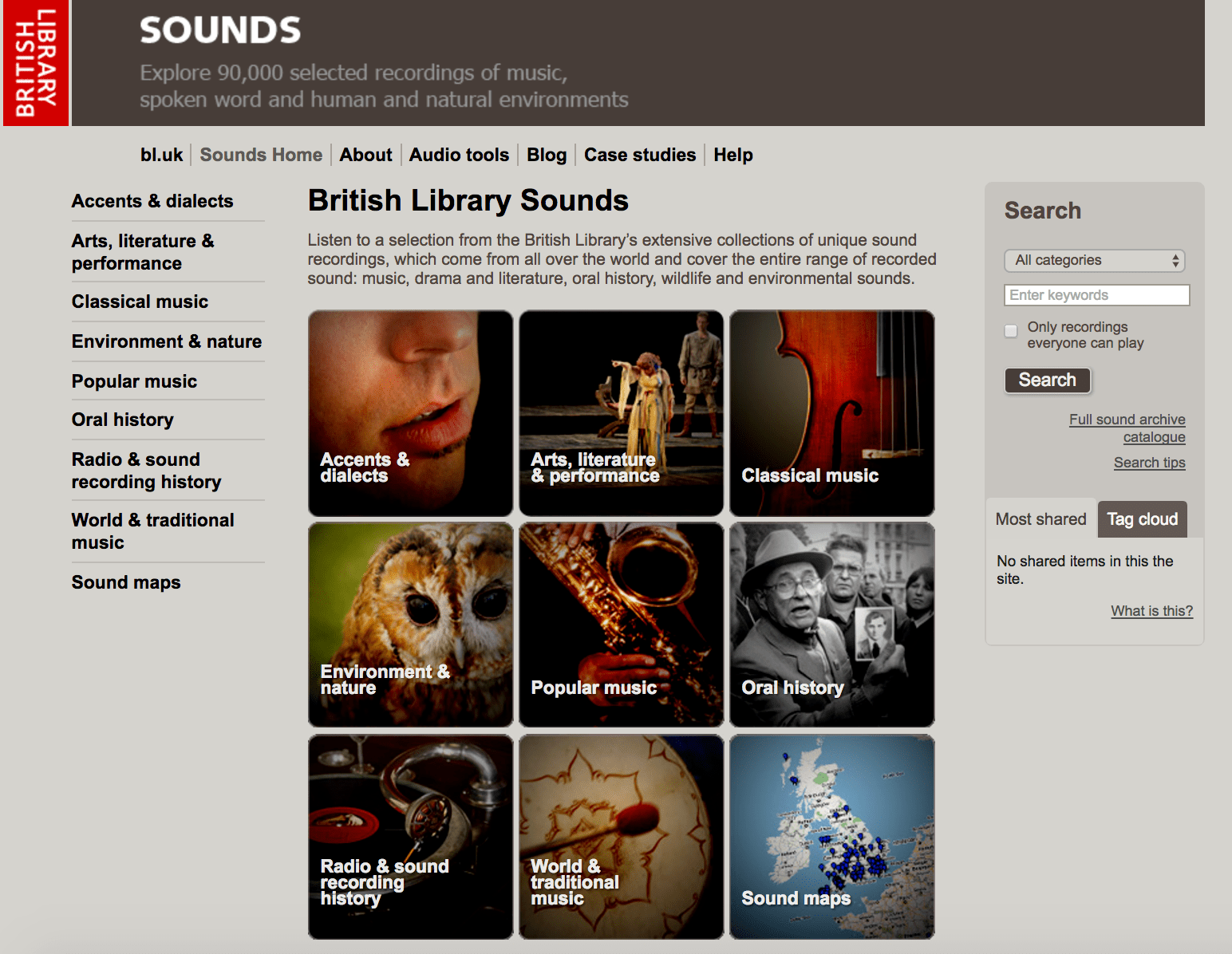Click the Oral history photo tile
Viewport: 1232px width, 954px height.
click(x=831, y=625)
